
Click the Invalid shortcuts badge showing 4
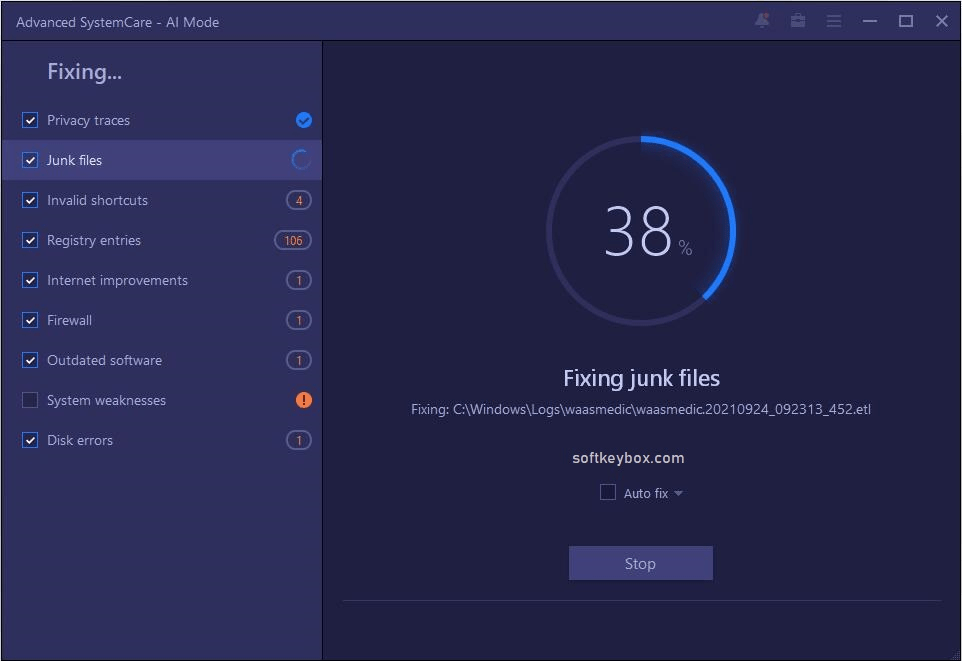pyautogui.click(x=298, y=200)
